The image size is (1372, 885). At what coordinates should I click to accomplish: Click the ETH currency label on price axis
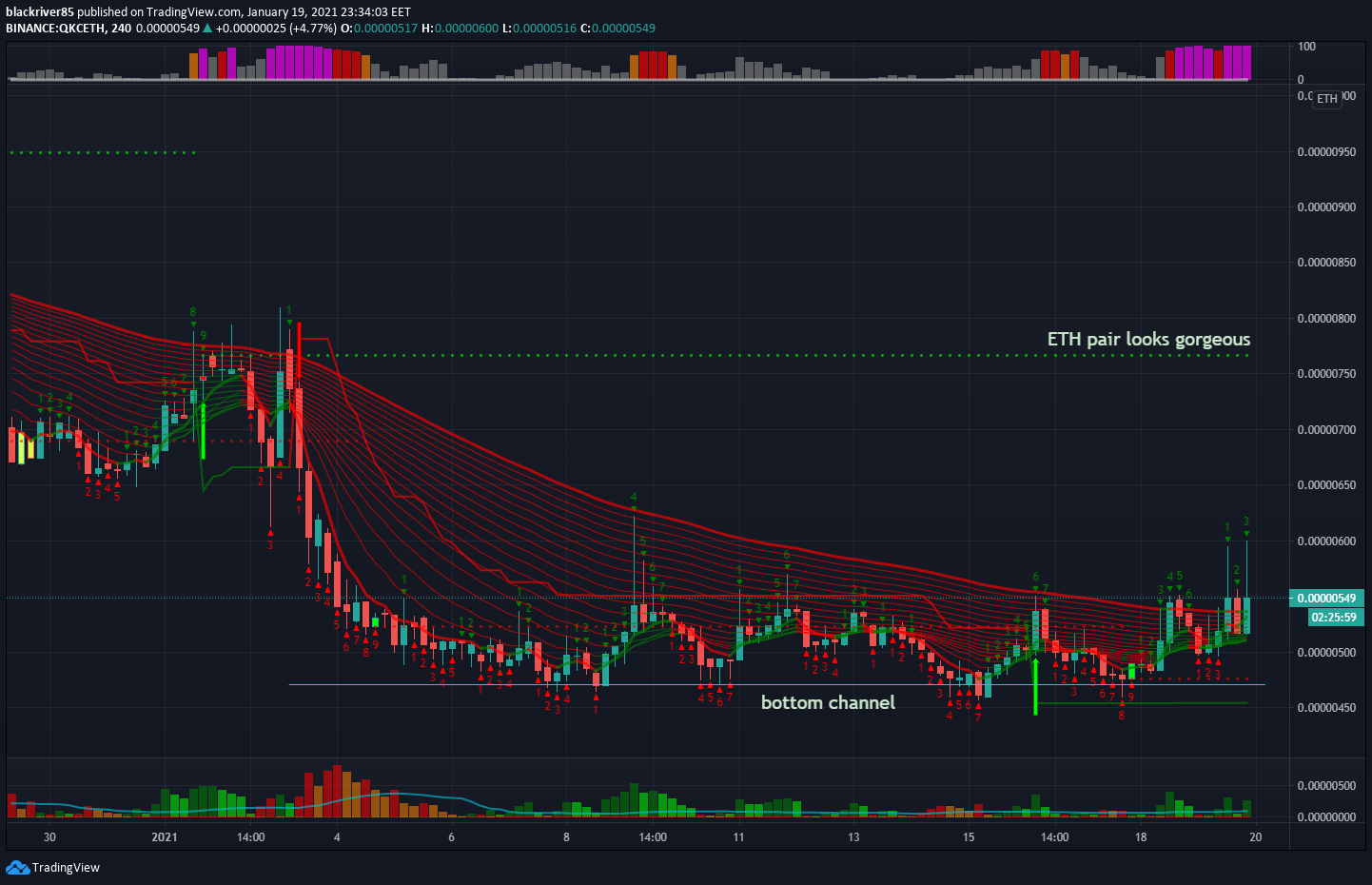[1327, 98]
